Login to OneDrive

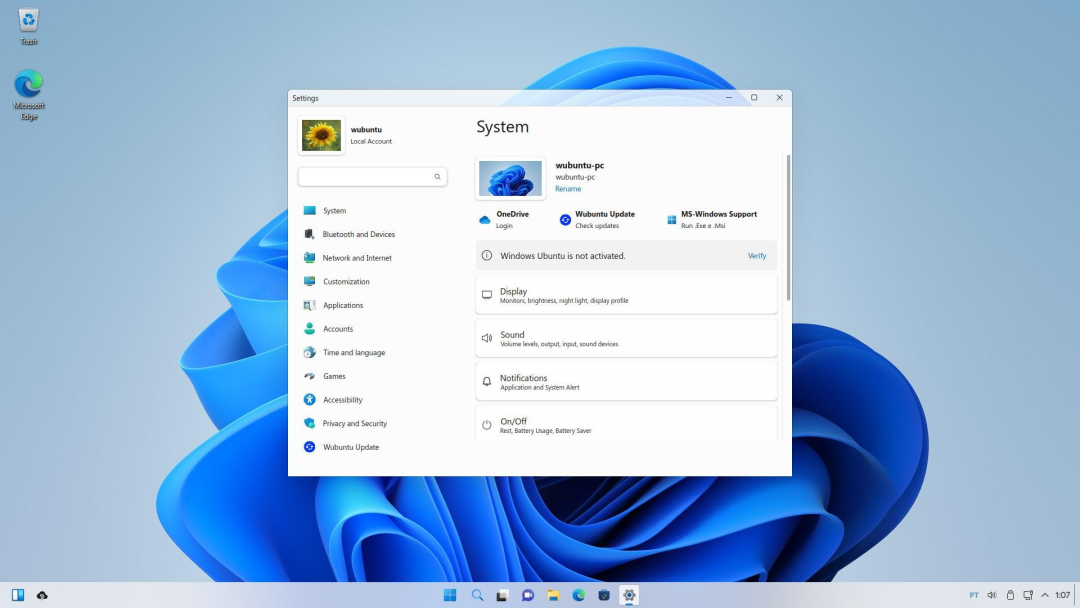click(x=504, y=220)
